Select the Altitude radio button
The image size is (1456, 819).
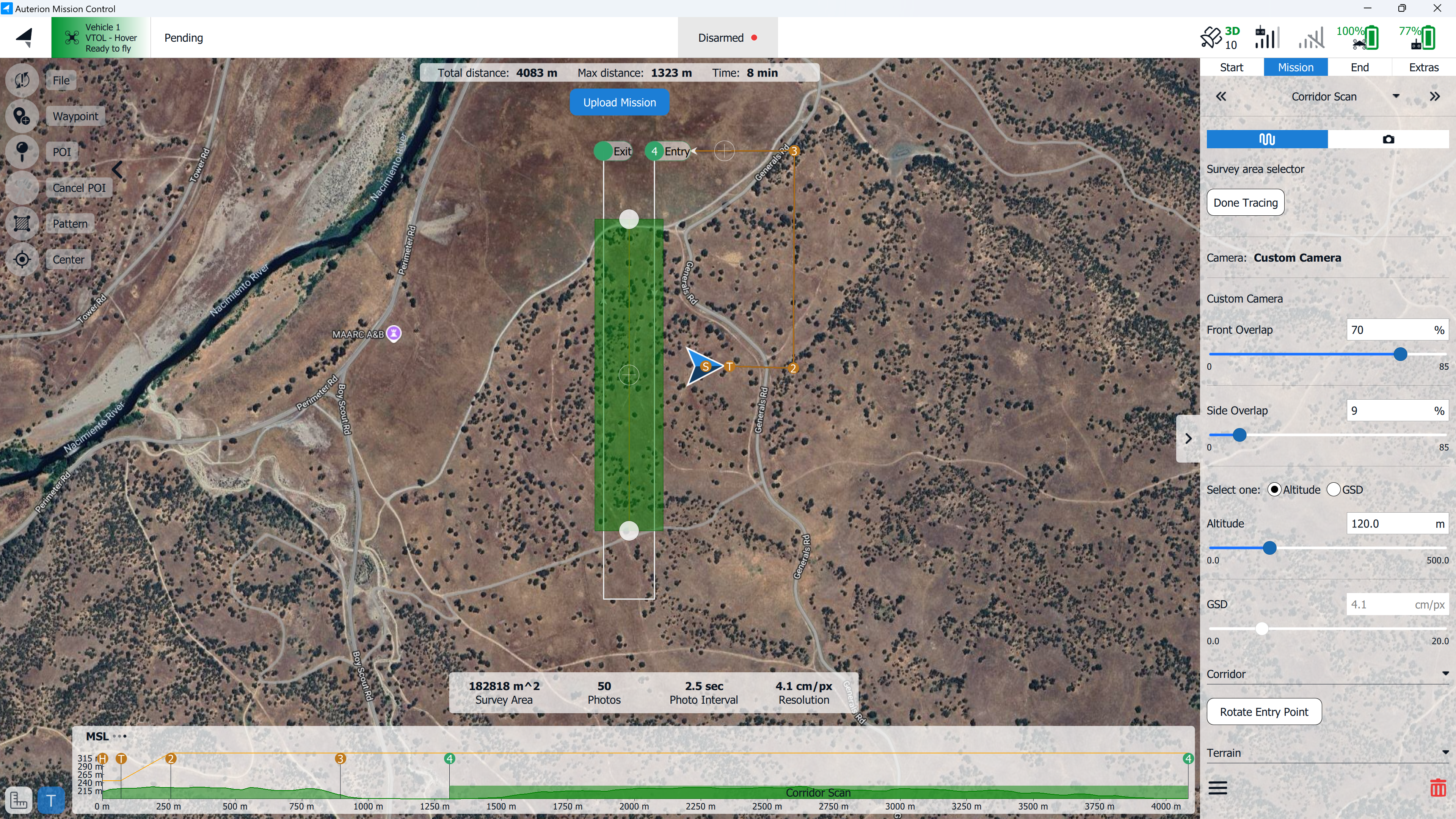(x=1274, y=490)
